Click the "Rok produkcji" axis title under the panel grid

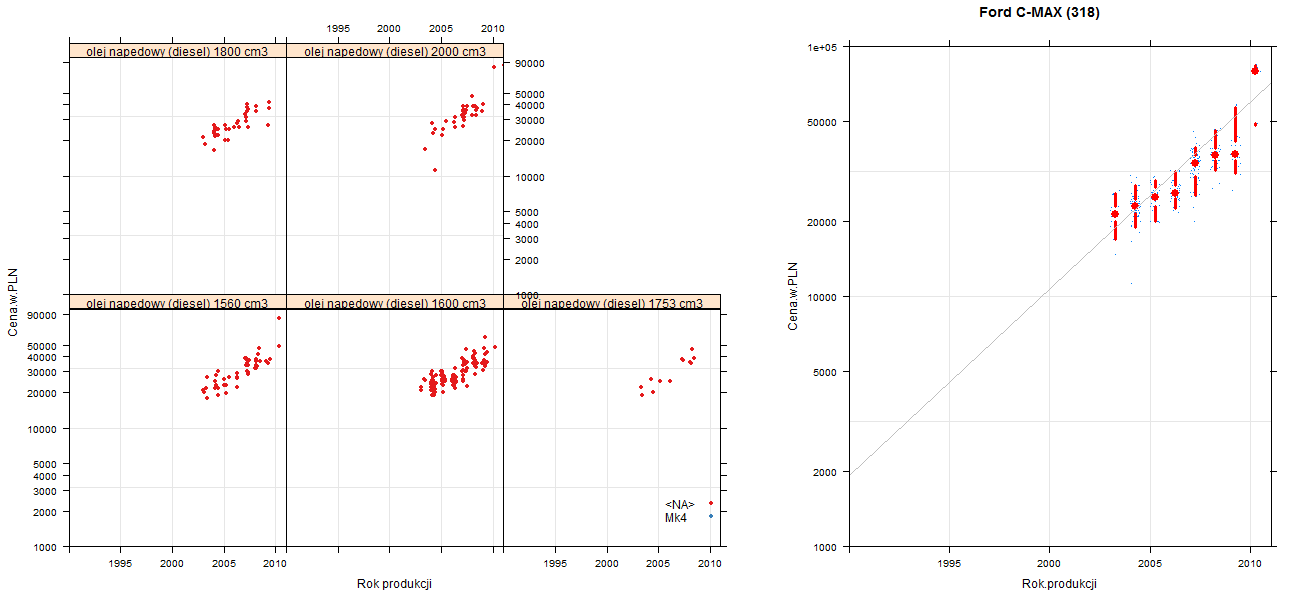394,584
